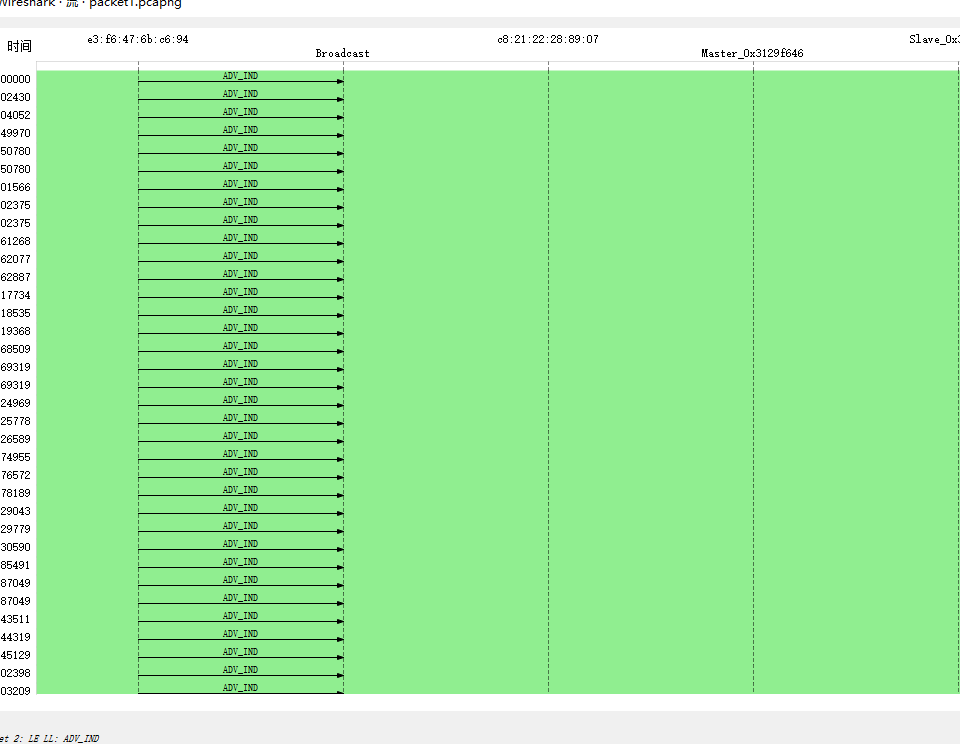Select the time entry 02430
Viewport: 960px width, 744px height.
tap(15, 97)
